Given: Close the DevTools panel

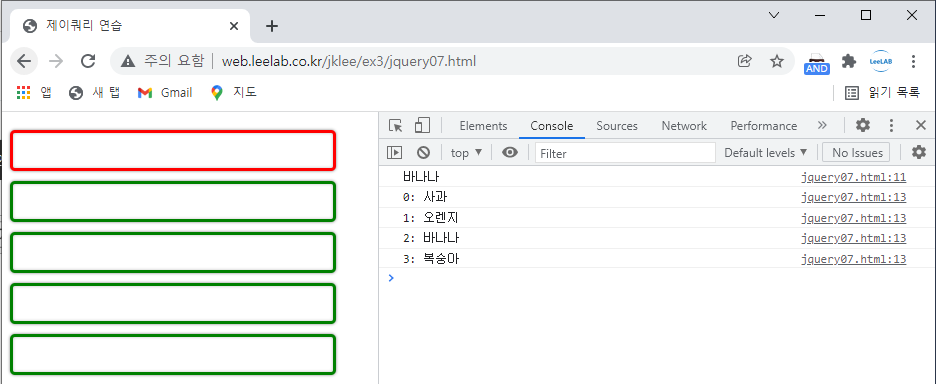Looking at the screenshot, I should coord(920,125).
